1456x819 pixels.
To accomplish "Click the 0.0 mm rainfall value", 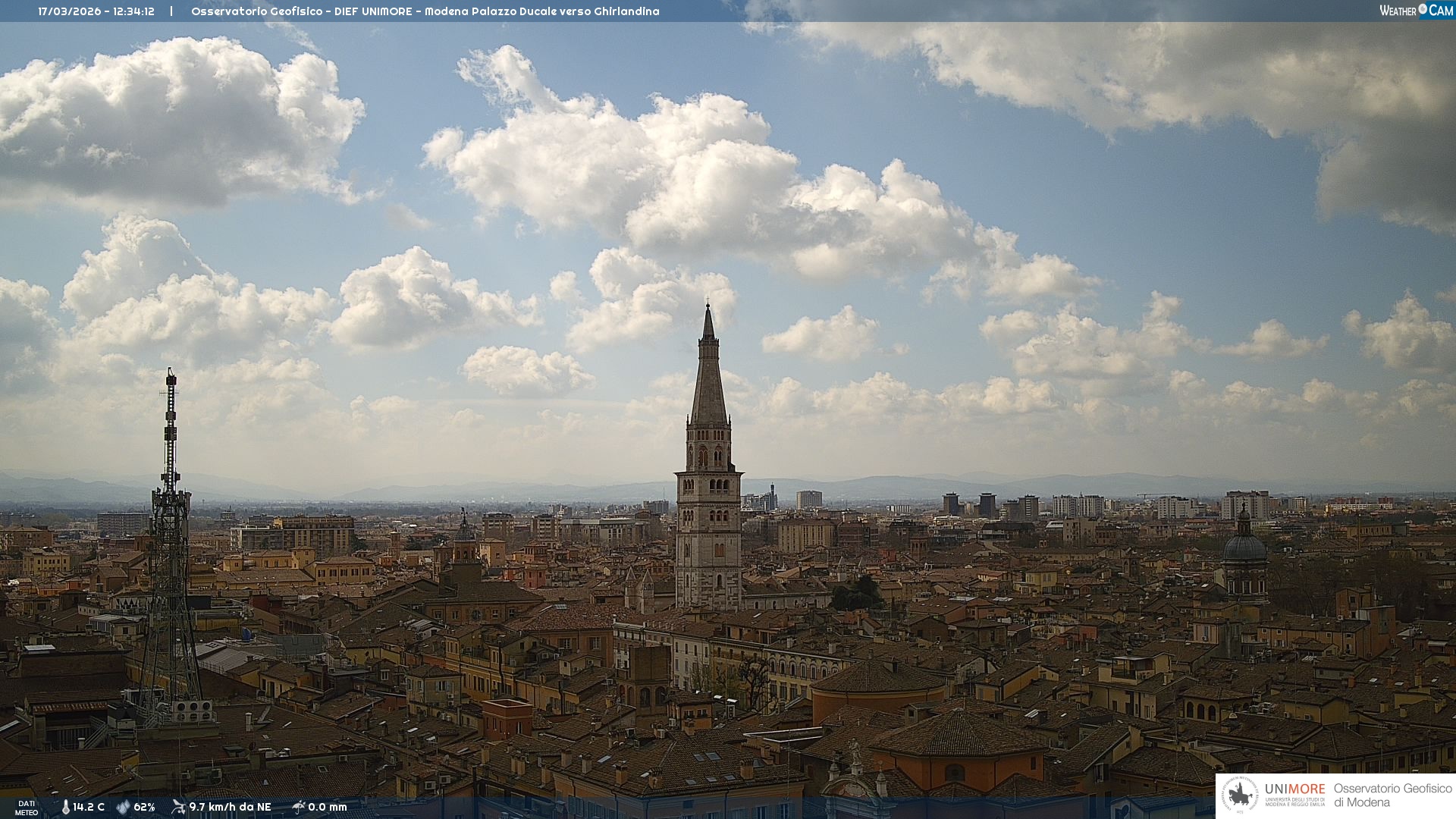I will [327, 807].
